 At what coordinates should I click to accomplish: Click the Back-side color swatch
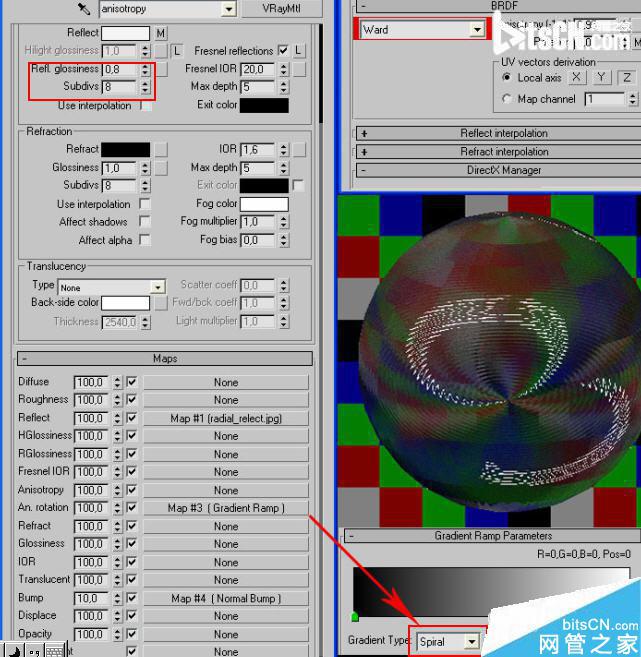125,303
